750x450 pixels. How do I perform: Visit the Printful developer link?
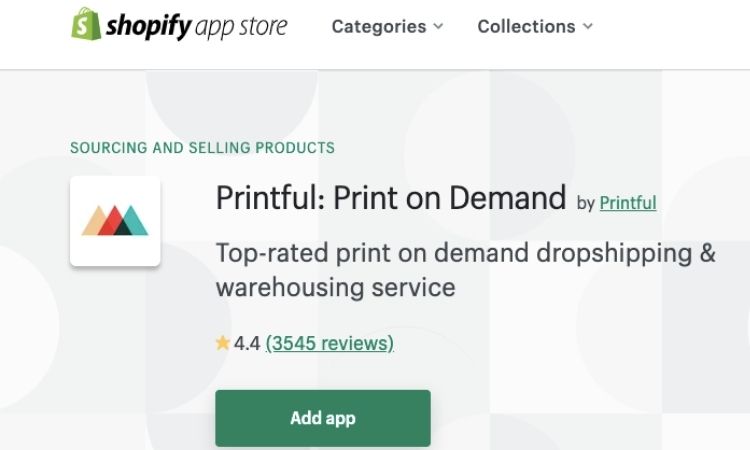pos(628,203)
